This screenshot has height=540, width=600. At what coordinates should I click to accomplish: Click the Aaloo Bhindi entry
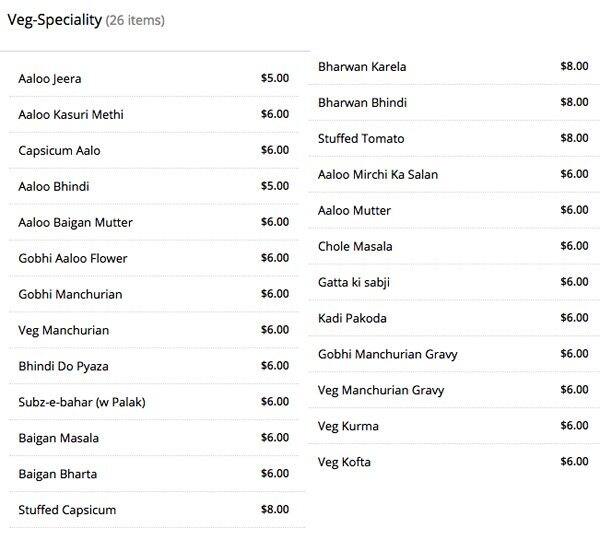[x=154, y=186]
